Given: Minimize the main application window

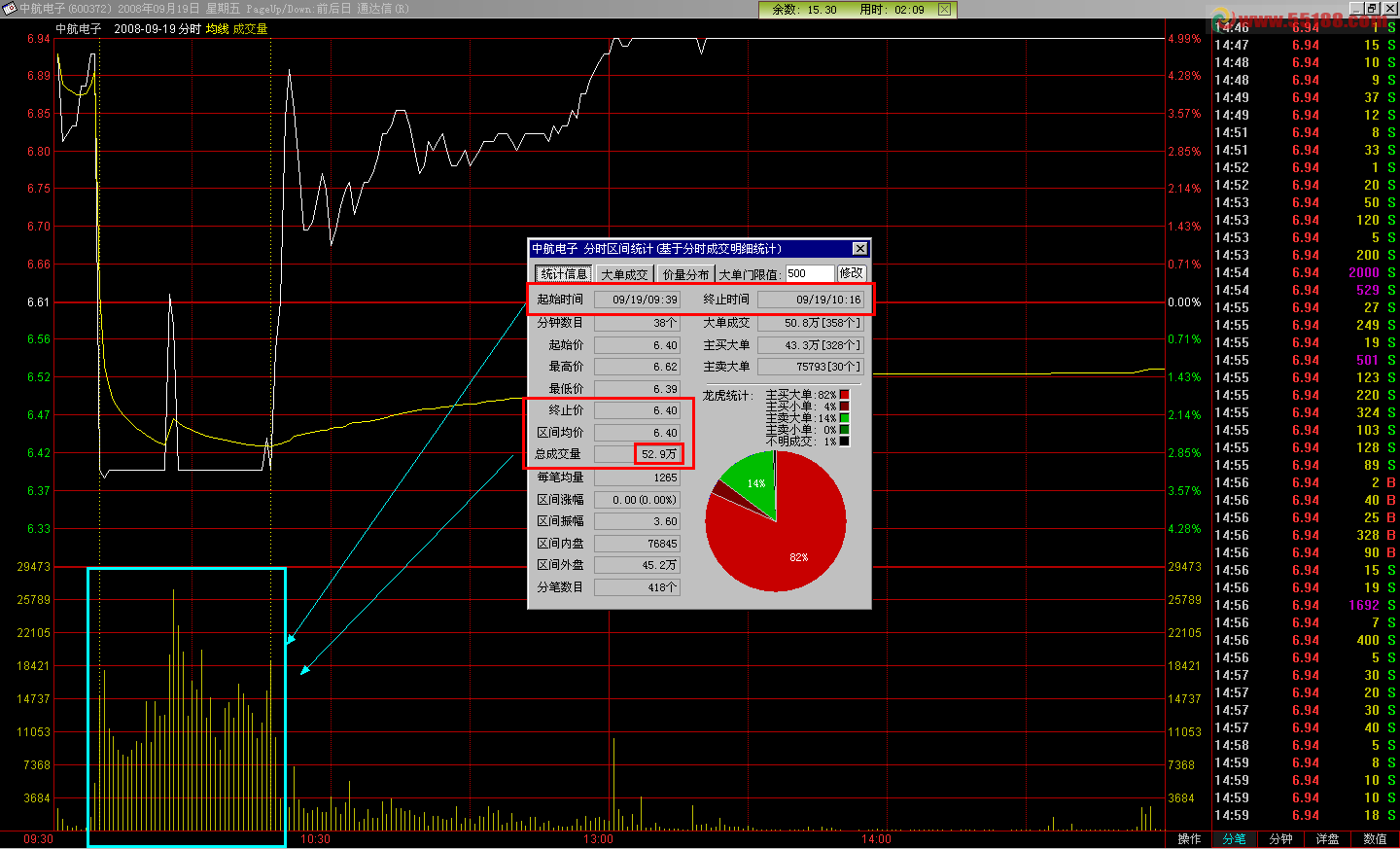Looking at the screenshot, I should click(x=1356, y=9).
